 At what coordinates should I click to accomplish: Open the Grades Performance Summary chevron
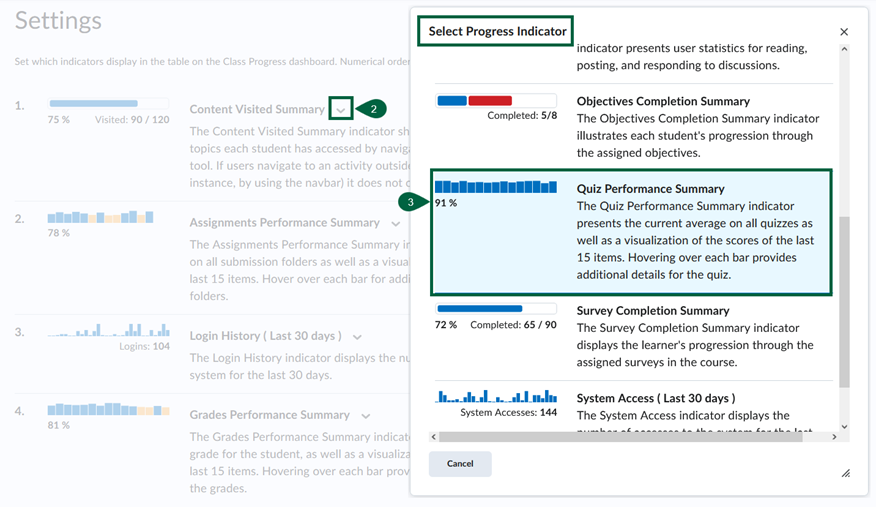coord(366,416)
